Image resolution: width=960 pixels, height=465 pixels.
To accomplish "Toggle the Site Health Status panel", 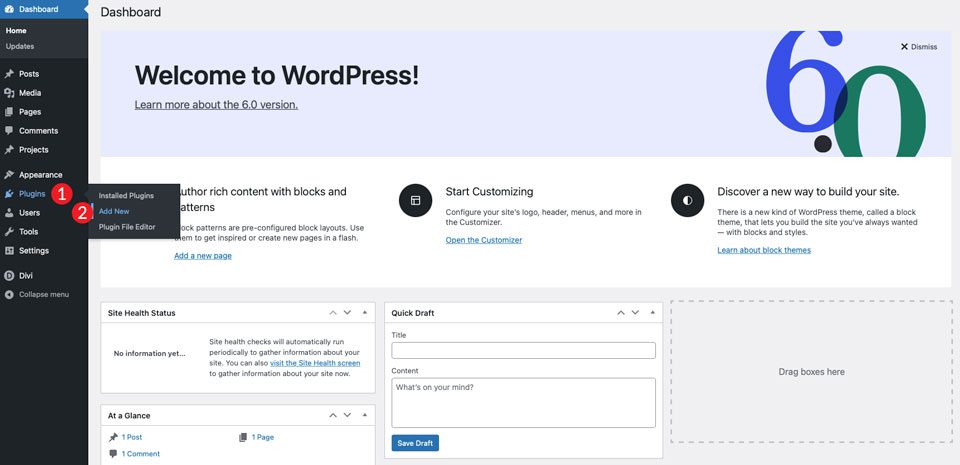I will click(x=365, y=313).
